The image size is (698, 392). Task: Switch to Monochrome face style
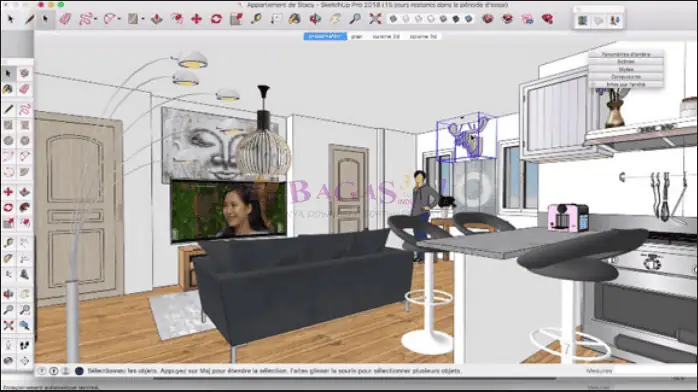coord(469,19)
